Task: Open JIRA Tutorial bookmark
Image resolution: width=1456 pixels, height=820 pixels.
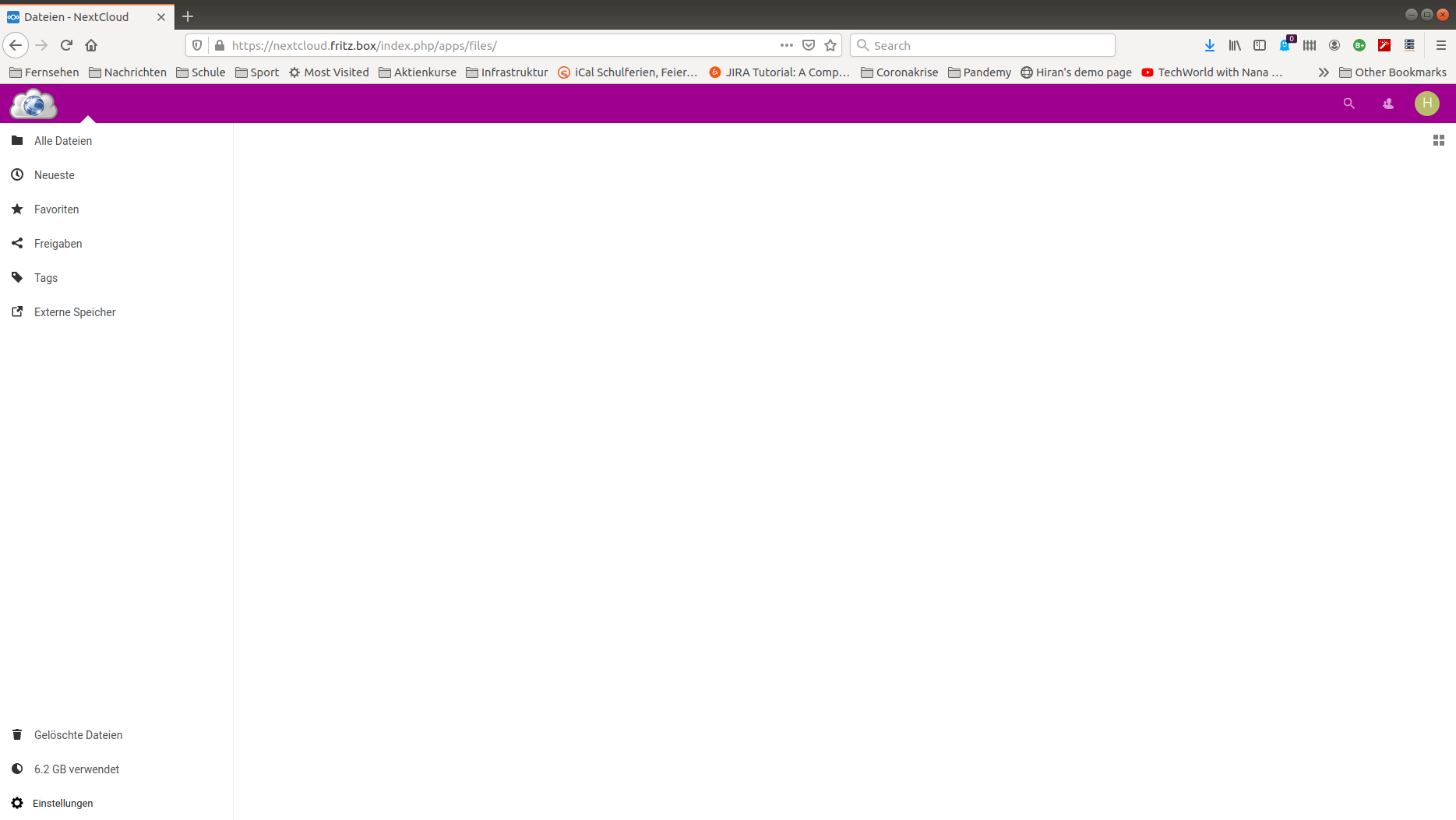Action: [780, 72]
